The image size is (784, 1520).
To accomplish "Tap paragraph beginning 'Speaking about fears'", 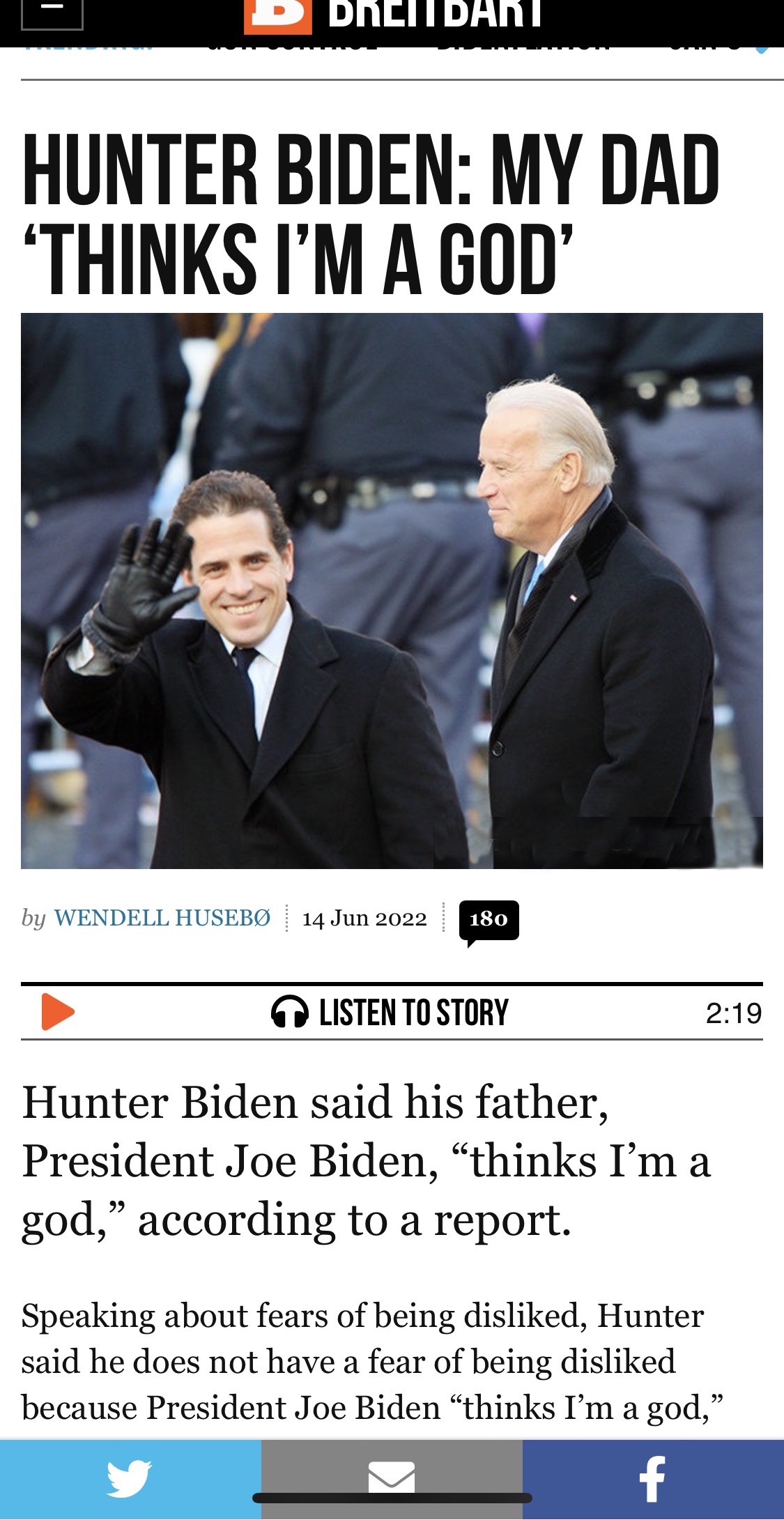I will (x=372, y=1361).
